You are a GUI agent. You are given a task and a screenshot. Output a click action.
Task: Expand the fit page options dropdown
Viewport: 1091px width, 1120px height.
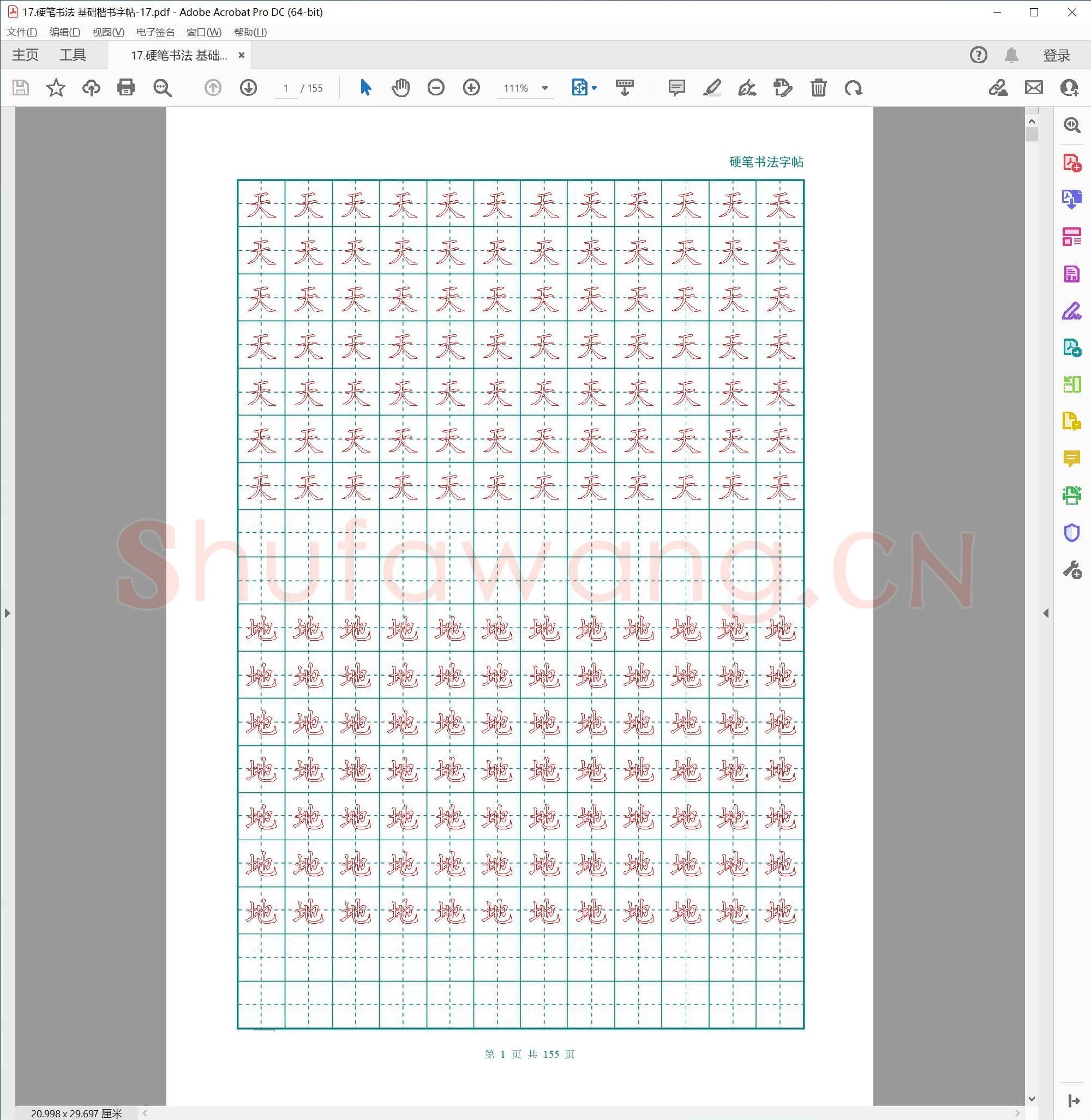click(x=594, y=88)
